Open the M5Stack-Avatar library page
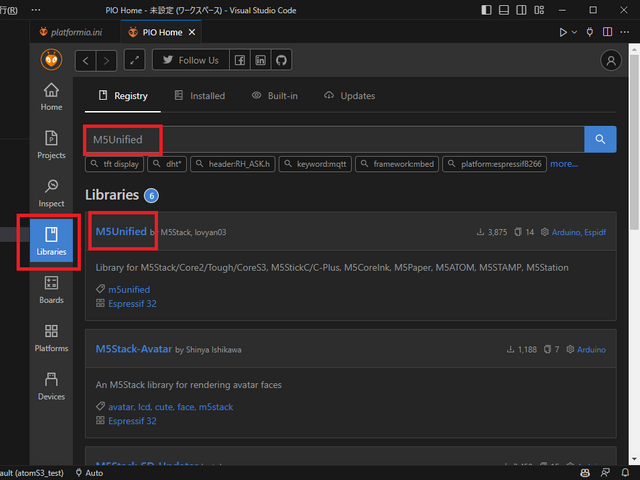This screenshot has width=640, height=480. tap(134, 349)
